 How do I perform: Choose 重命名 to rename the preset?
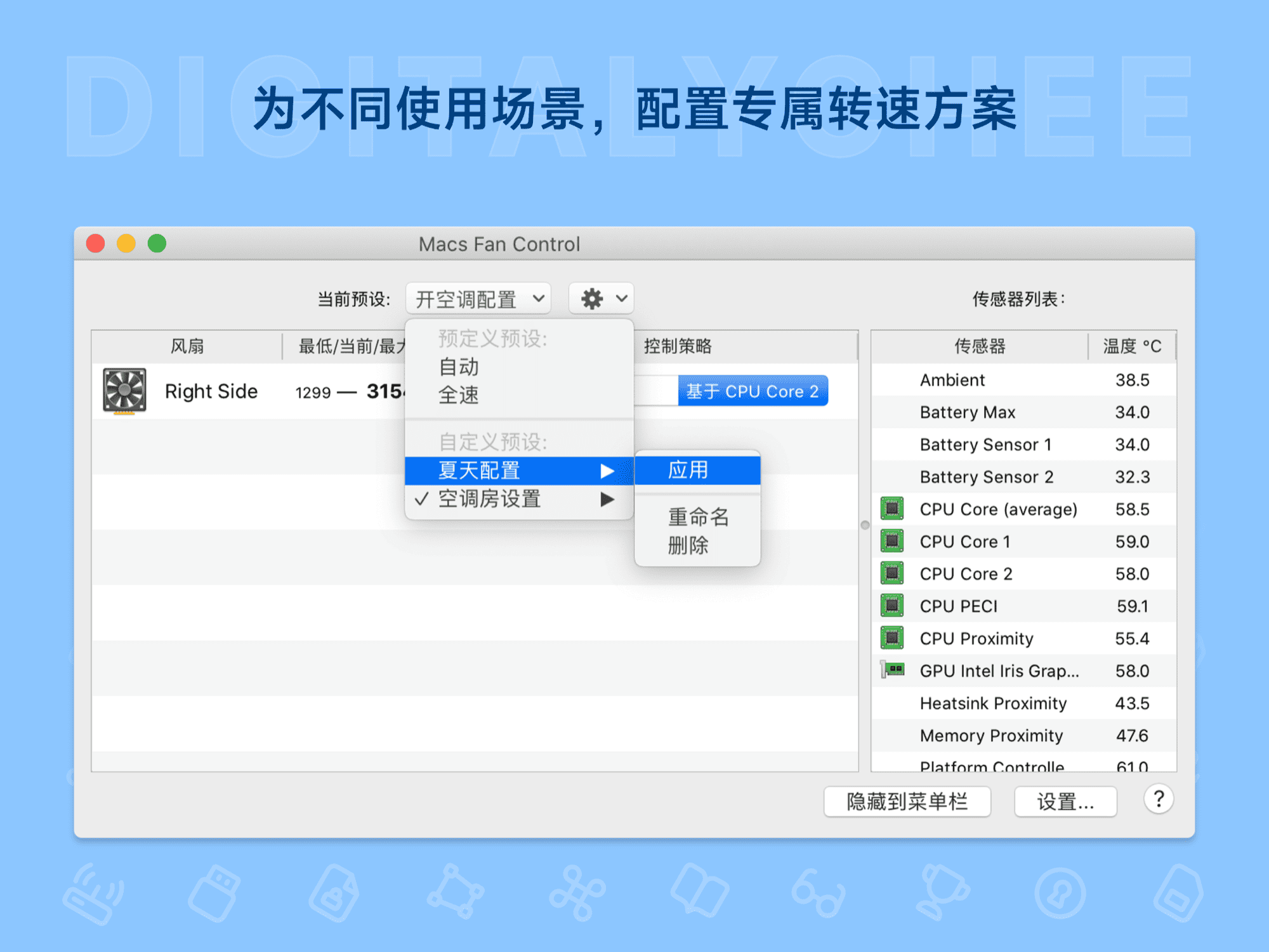(x=698, y=517)
